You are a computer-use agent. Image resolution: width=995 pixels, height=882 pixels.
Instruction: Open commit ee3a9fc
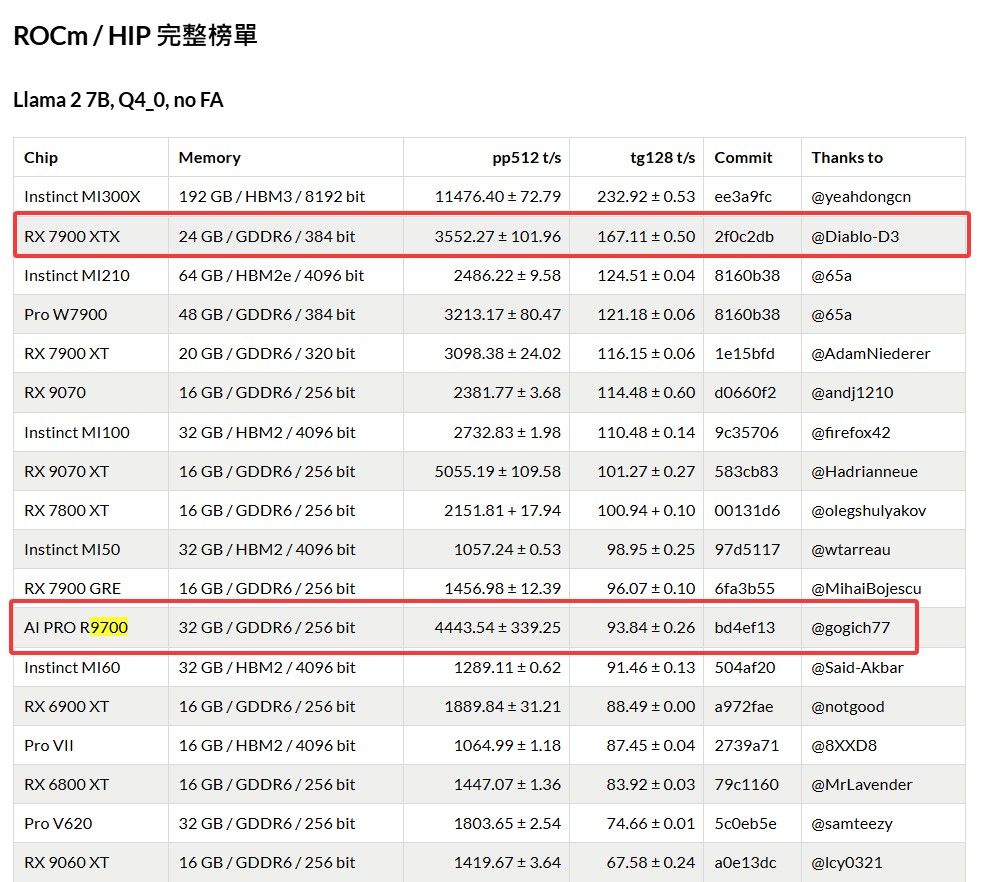tap(743, 197)
